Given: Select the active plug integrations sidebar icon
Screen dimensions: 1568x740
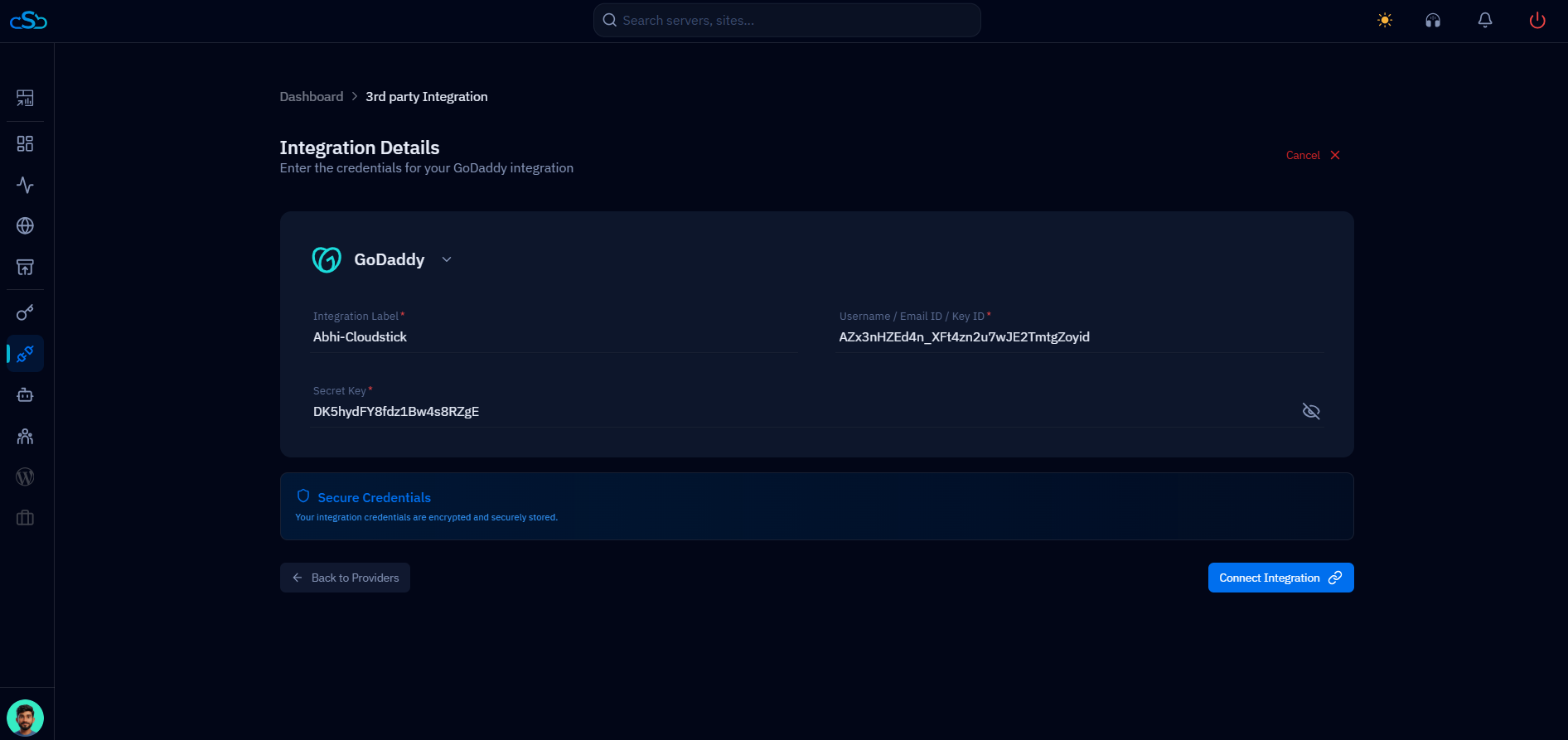Looking at the screenshot, I should pyautogui.click(x=26, y=354).
